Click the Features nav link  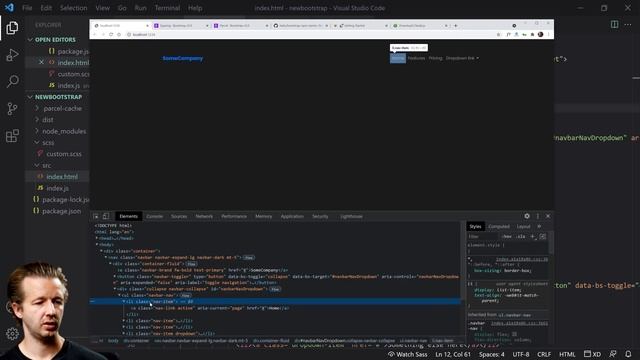click(416, 58)
